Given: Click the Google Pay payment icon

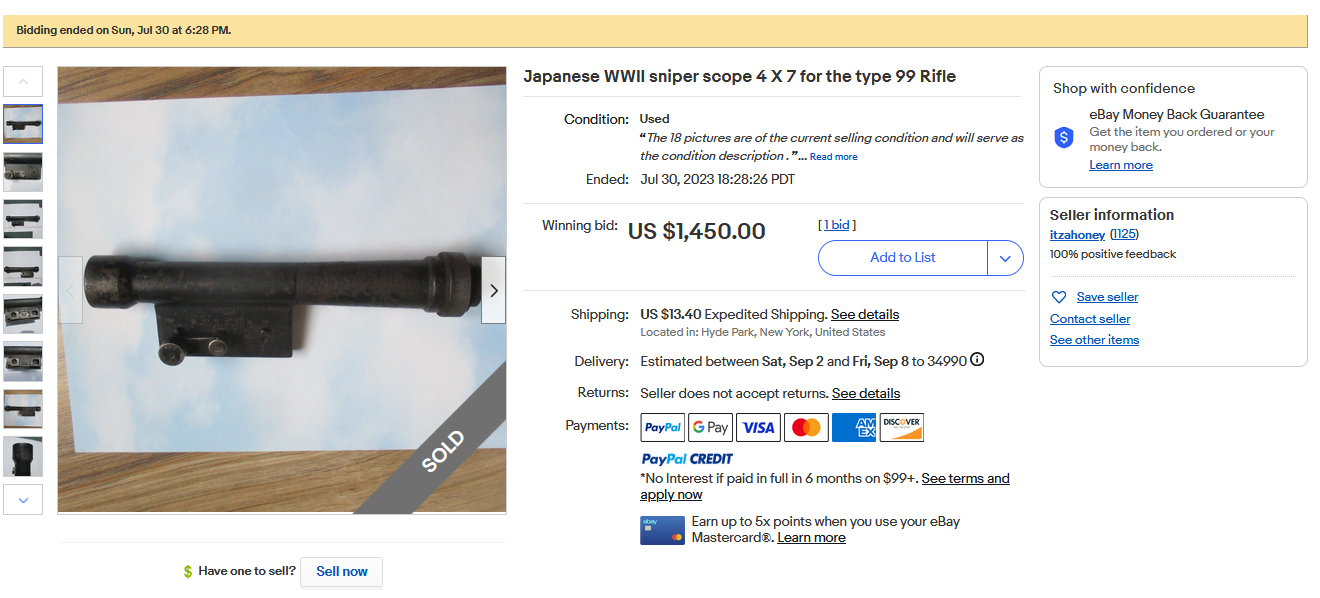Looking at the screenshot, I should point(710,427).
